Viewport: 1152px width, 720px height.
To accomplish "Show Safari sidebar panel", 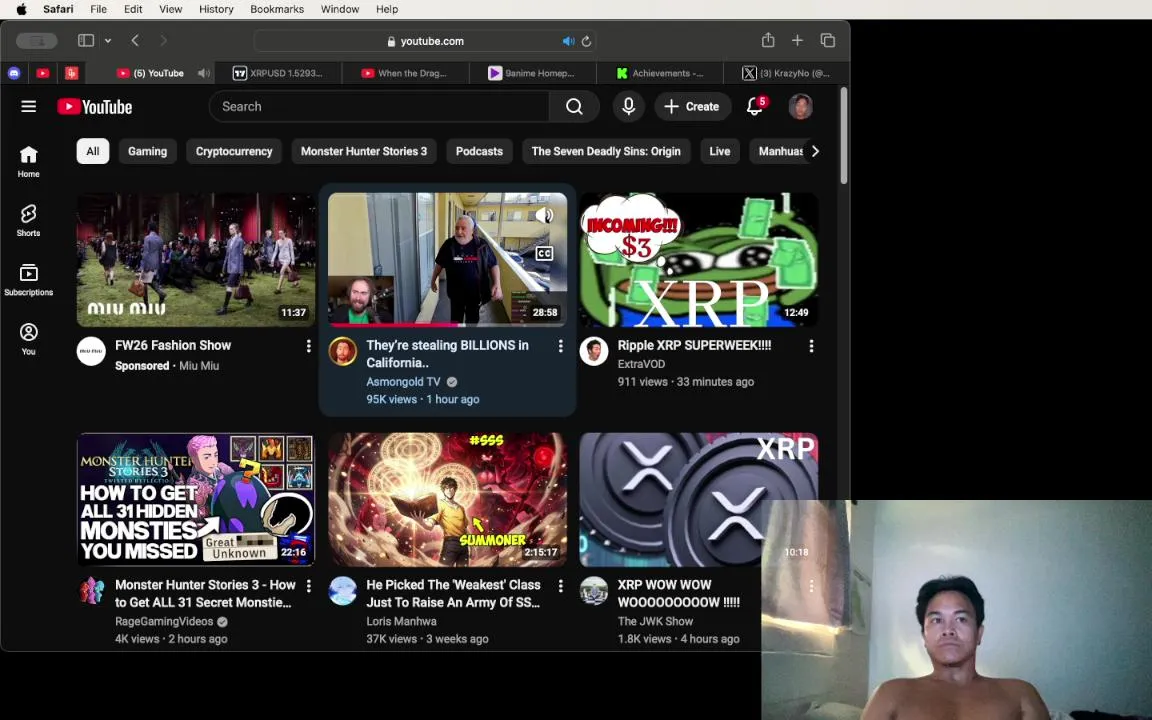I will 86,40.
